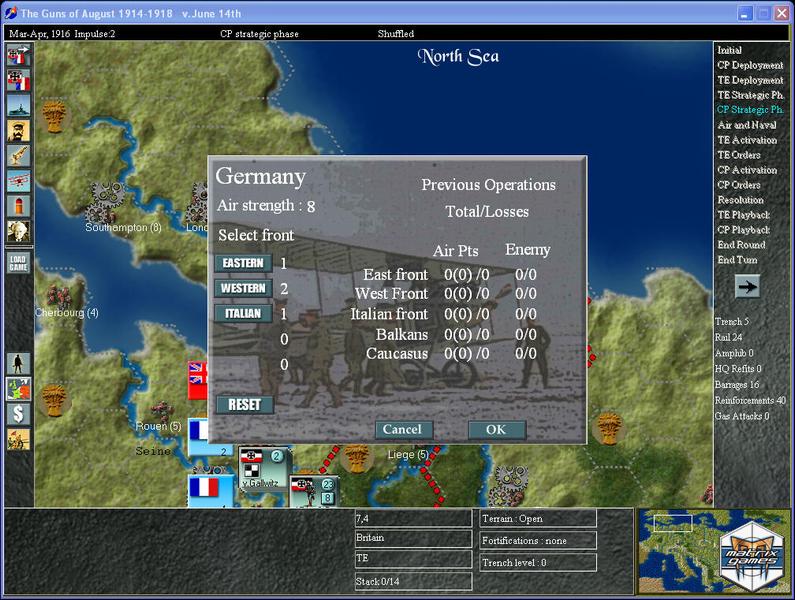Click the warship naval icon in left toolbar

point(18,105)
